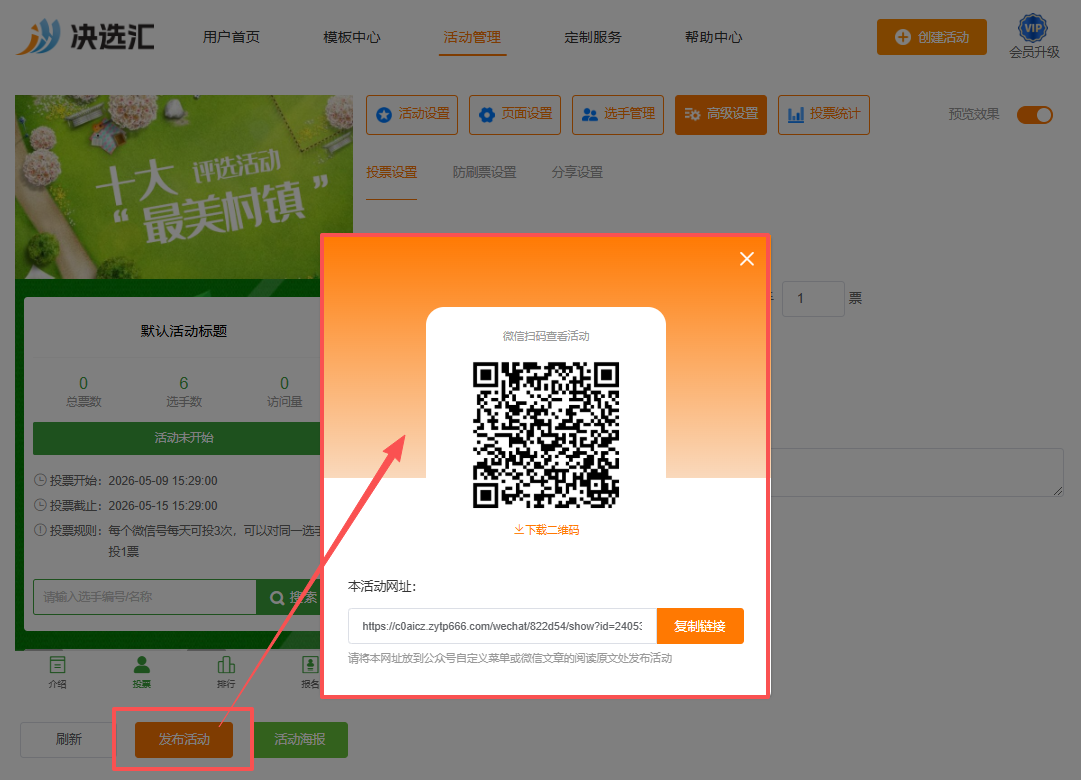Open the VIP 会员升级 badge
Viewport: 1081px width, 780px height.
[1033, 37]
